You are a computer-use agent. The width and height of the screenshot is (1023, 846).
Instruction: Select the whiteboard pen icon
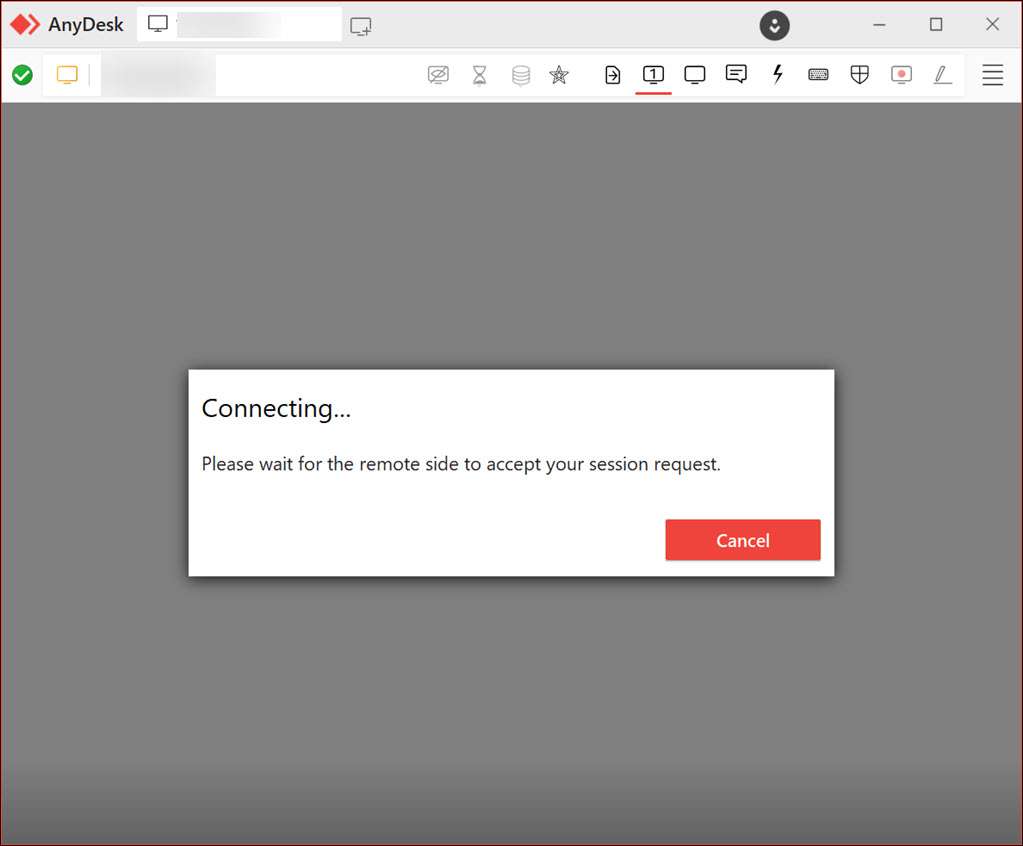click(942, 74)
